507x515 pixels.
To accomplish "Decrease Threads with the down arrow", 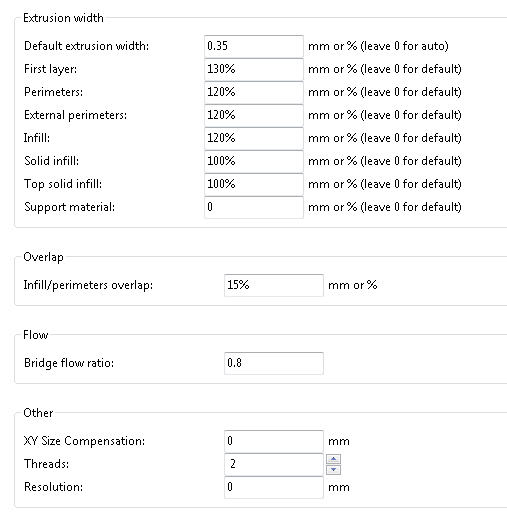I will (333, 470).
